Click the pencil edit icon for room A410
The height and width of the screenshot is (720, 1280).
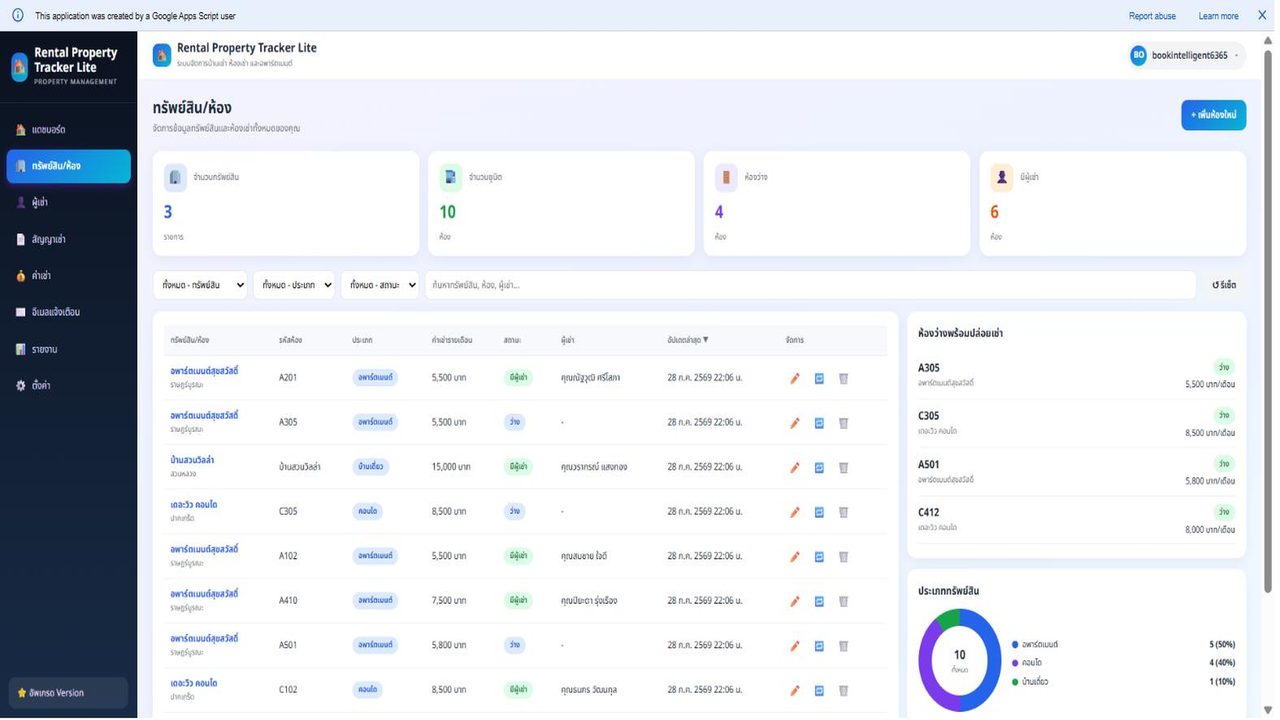pos(795,601)
